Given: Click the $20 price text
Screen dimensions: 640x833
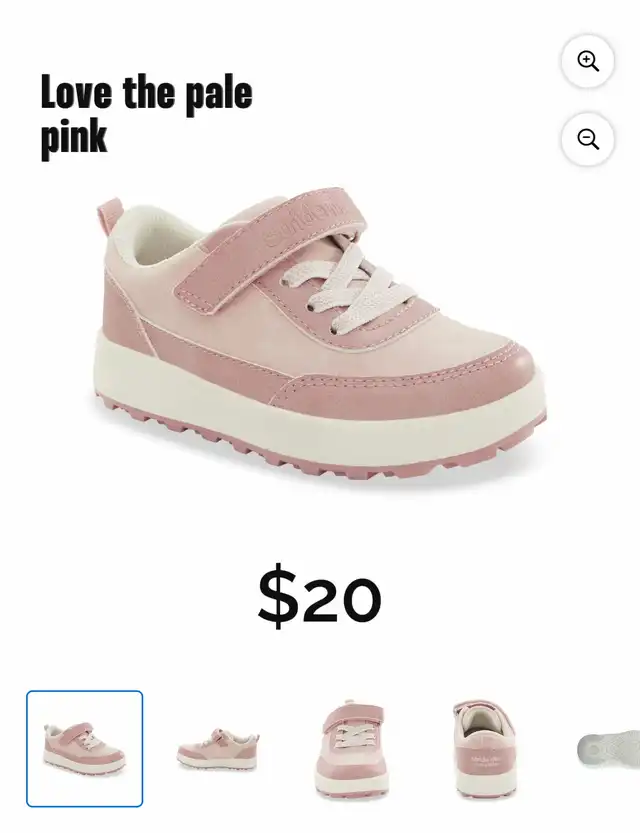Looking at the screenshot, I should coord(320,596).
